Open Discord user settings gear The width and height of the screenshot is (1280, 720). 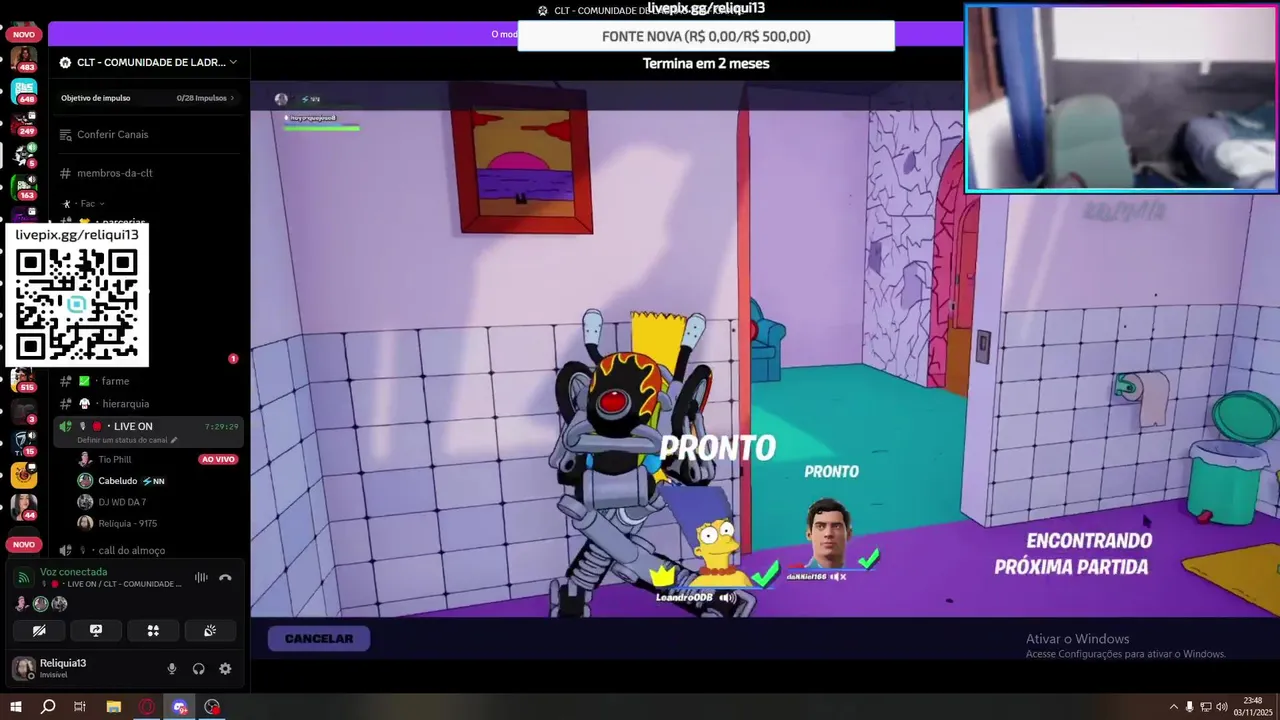pos(225,669)
